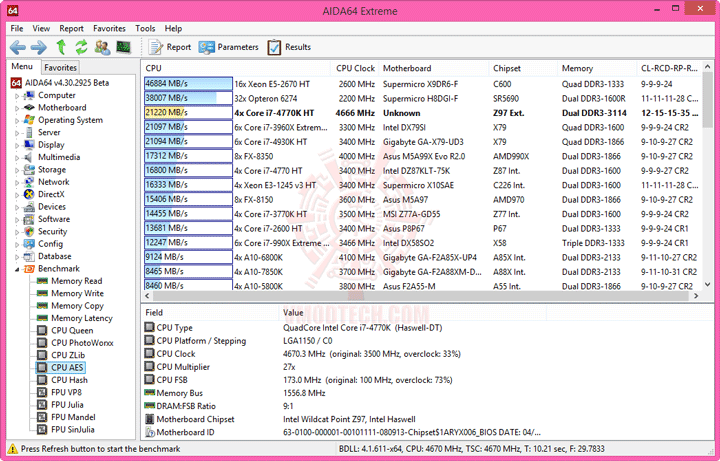Screen dimensions: 720x461
Task: Open the Report wizard
Action: 170,47
